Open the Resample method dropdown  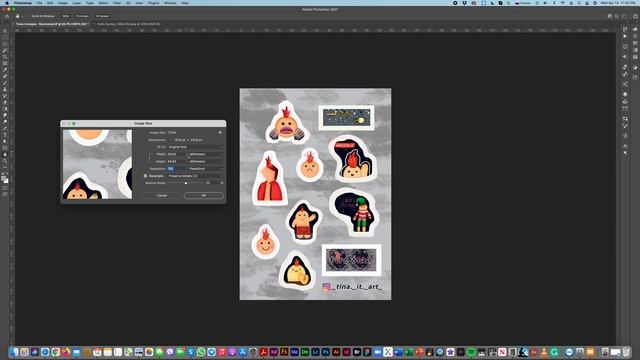pos(196,176)
